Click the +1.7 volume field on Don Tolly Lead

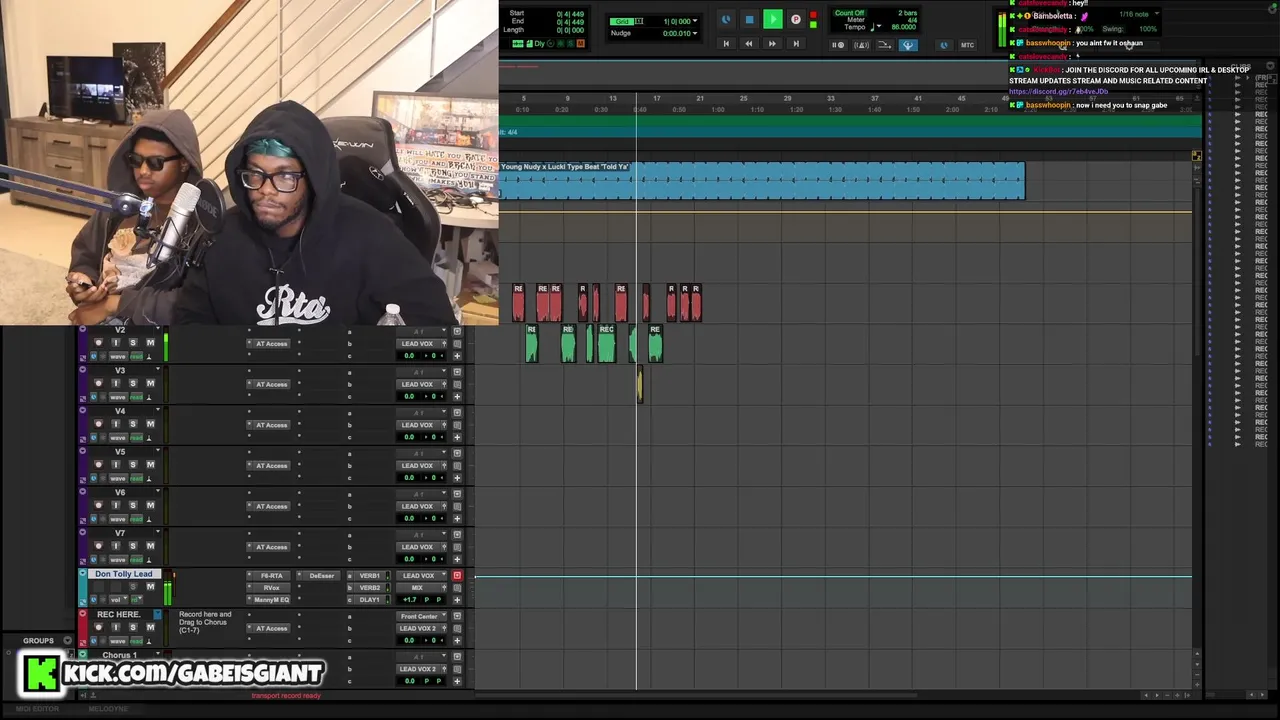(x=409, y=600)
